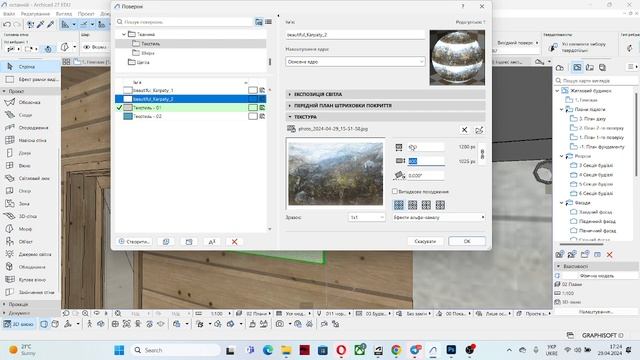Toggle the size proportion chain link
Screen dimensions: 640x360
tap(482, 154)
